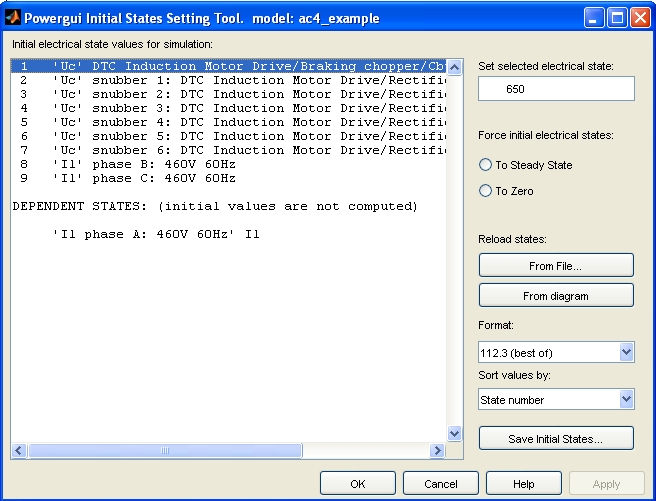Open the Sort values by State number dropdown
Viewport: 656px width, 501px height.
click(556, 399)
